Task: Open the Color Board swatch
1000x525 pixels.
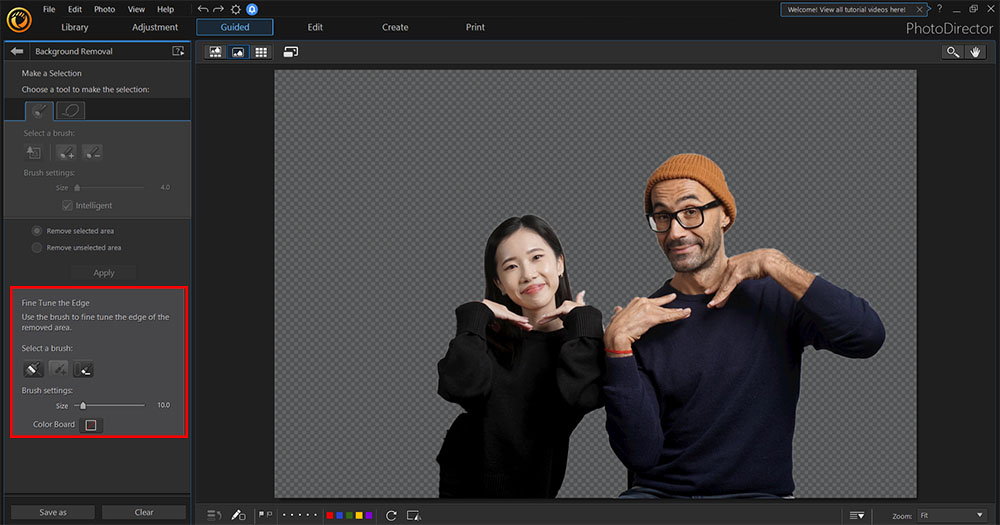Action: [91, 425]
